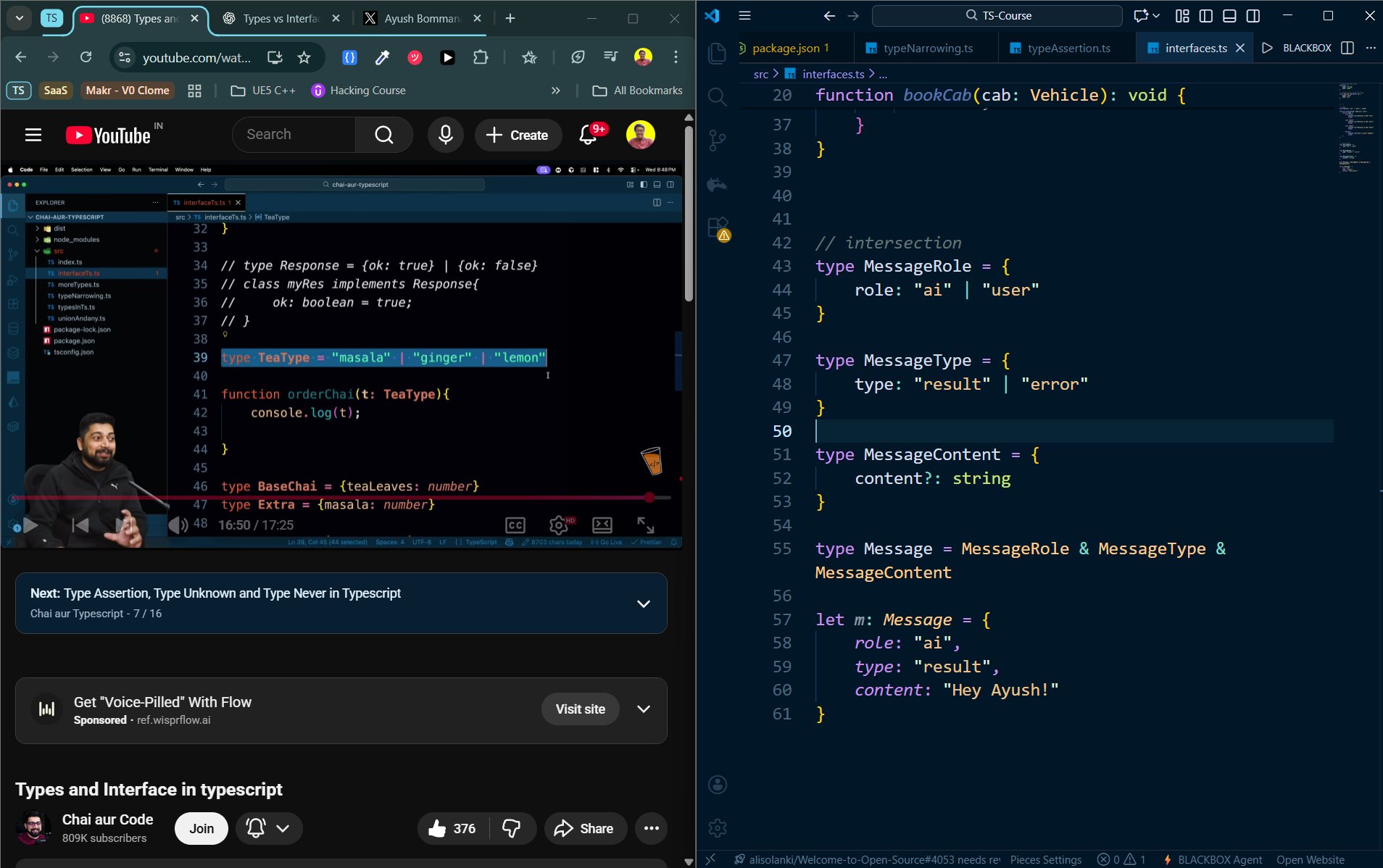The height and width of the screenshot is (868, 1383).
Task: Expand the Next: Type Assertion playlist panel
Action: (x=642, y=603)
